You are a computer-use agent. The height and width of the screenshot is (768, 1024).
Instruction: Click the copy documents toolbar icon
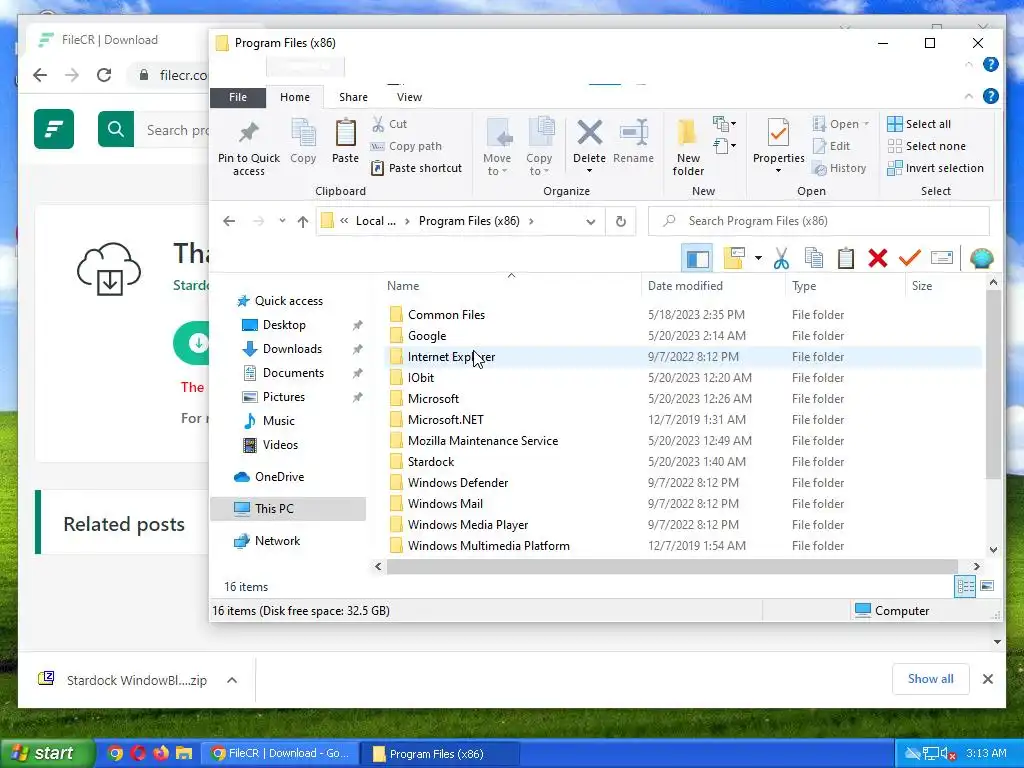pyautogui.click(x=813, y=258)
